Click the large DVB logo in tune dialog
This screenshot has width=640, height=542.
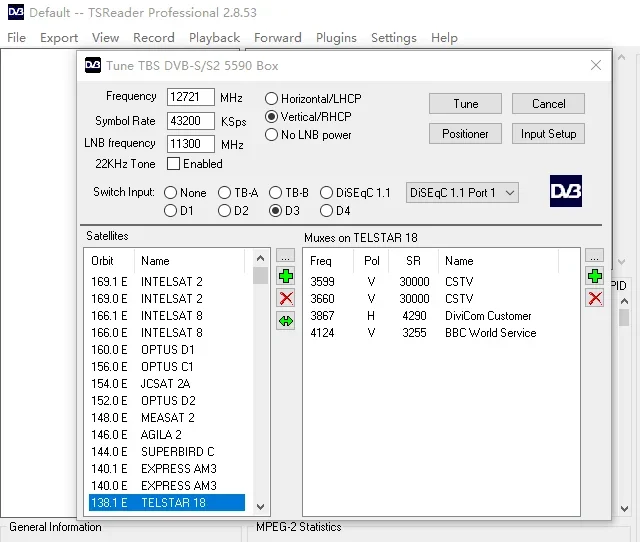click(566, 191)
